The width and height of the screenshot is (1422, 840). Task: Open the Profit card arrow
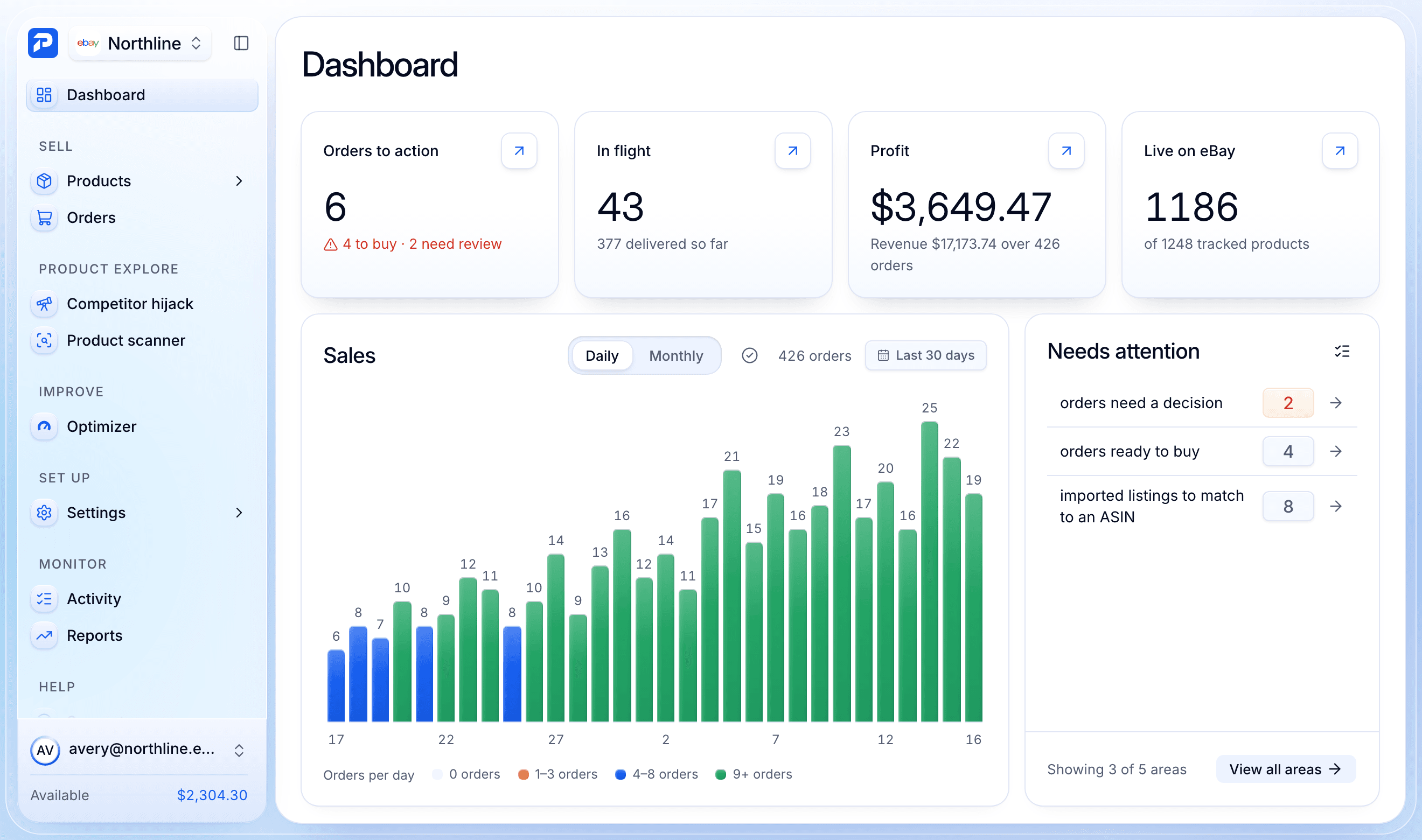[1066, 151]
